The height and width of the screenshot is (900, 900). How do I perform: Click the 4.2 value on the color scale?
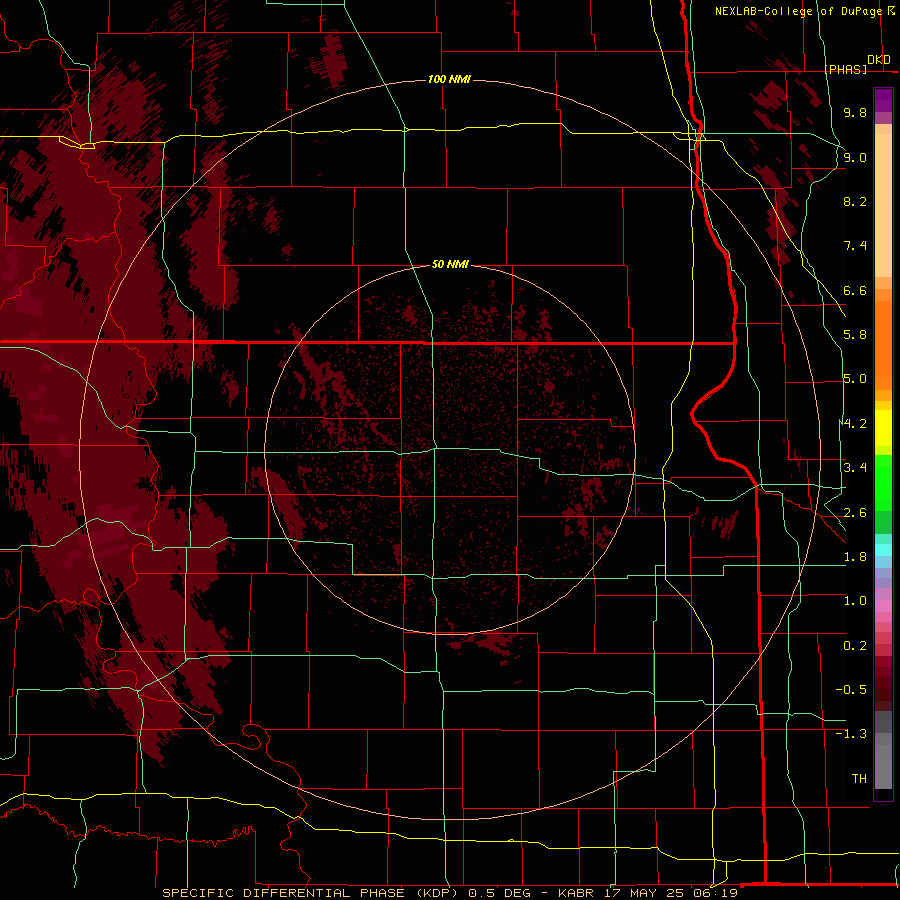coord(855,424)
